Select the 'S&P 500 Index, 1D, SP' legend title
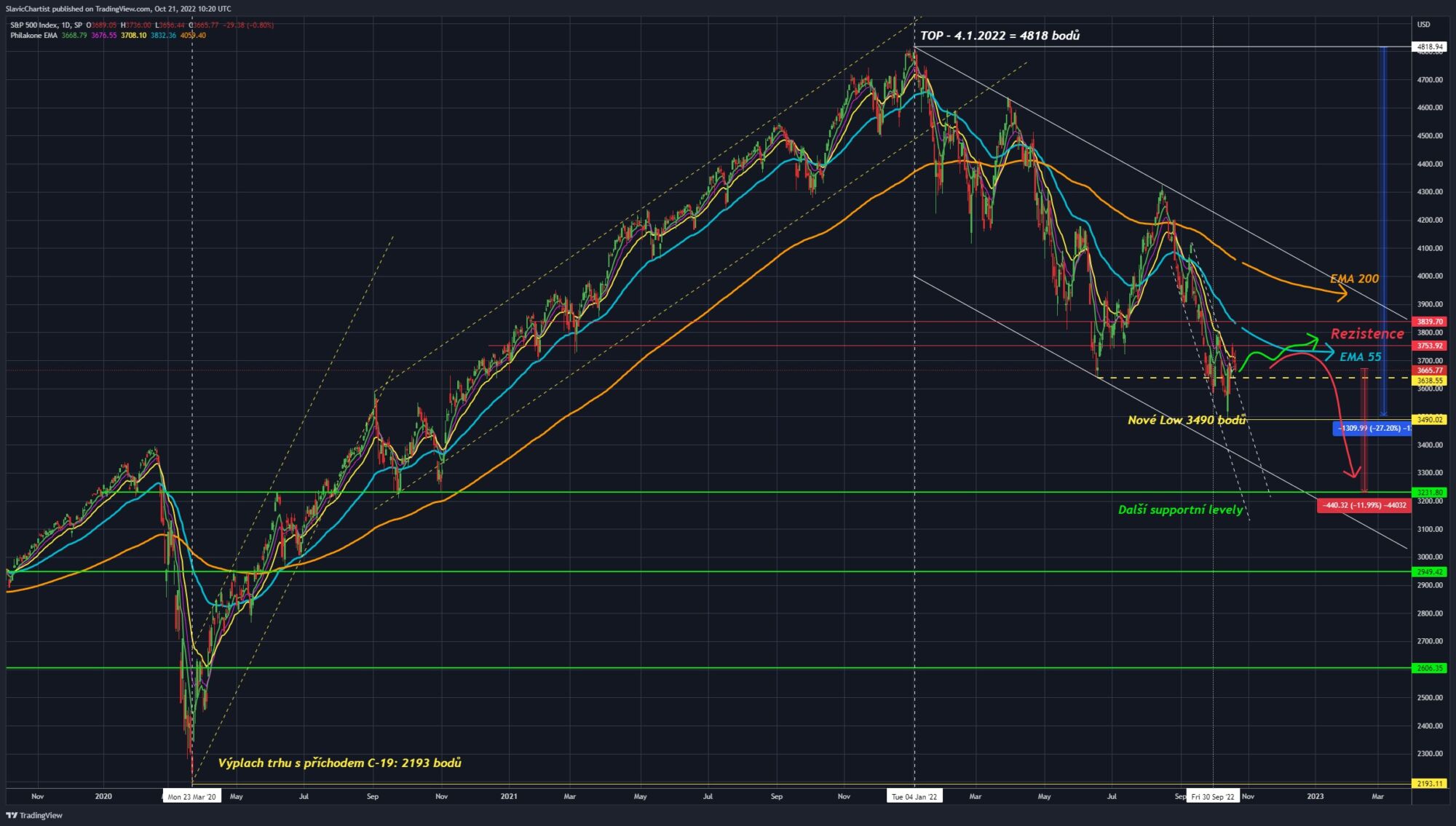 click(x=46, y=25)
